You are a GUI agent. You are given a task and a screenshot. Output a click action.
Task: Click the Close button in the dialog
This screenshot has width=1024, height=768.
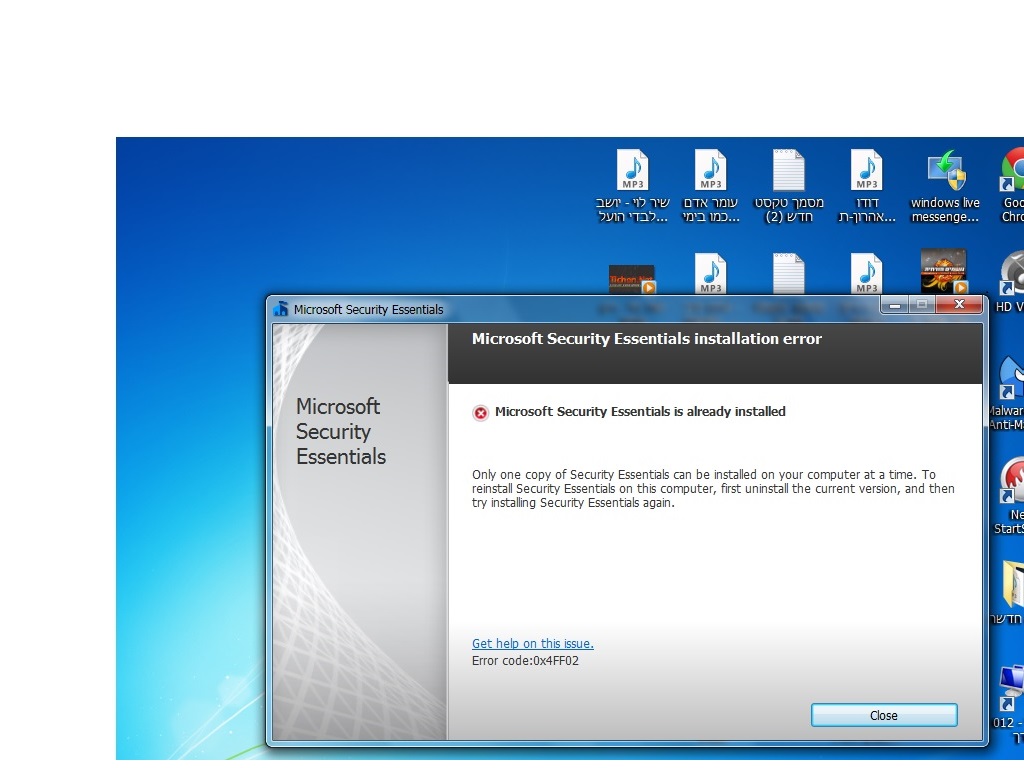[883, 715]
